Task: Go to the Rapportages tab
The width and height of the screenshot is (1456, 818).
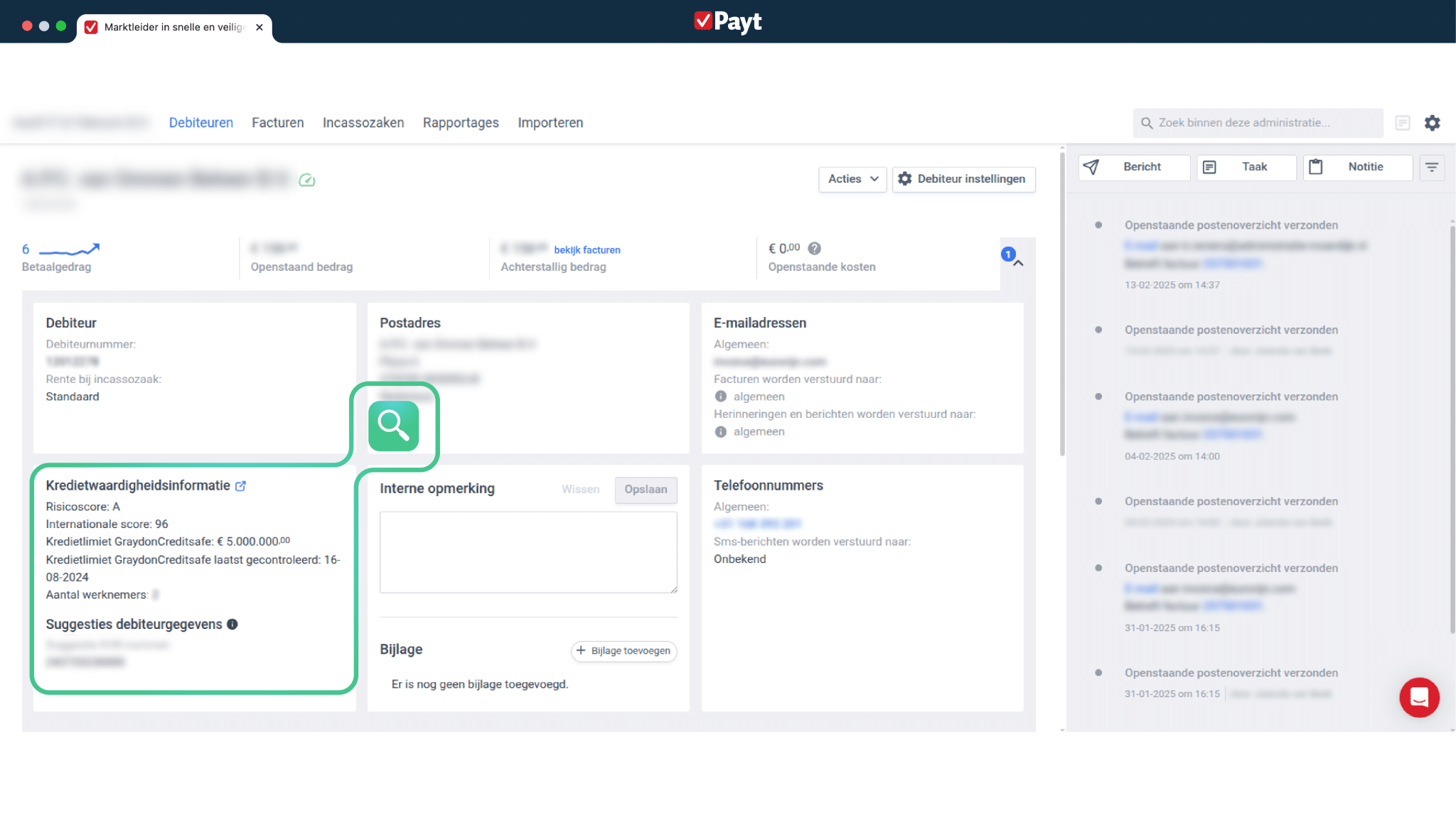Action: pyautogui.click(x=461, y=123)
